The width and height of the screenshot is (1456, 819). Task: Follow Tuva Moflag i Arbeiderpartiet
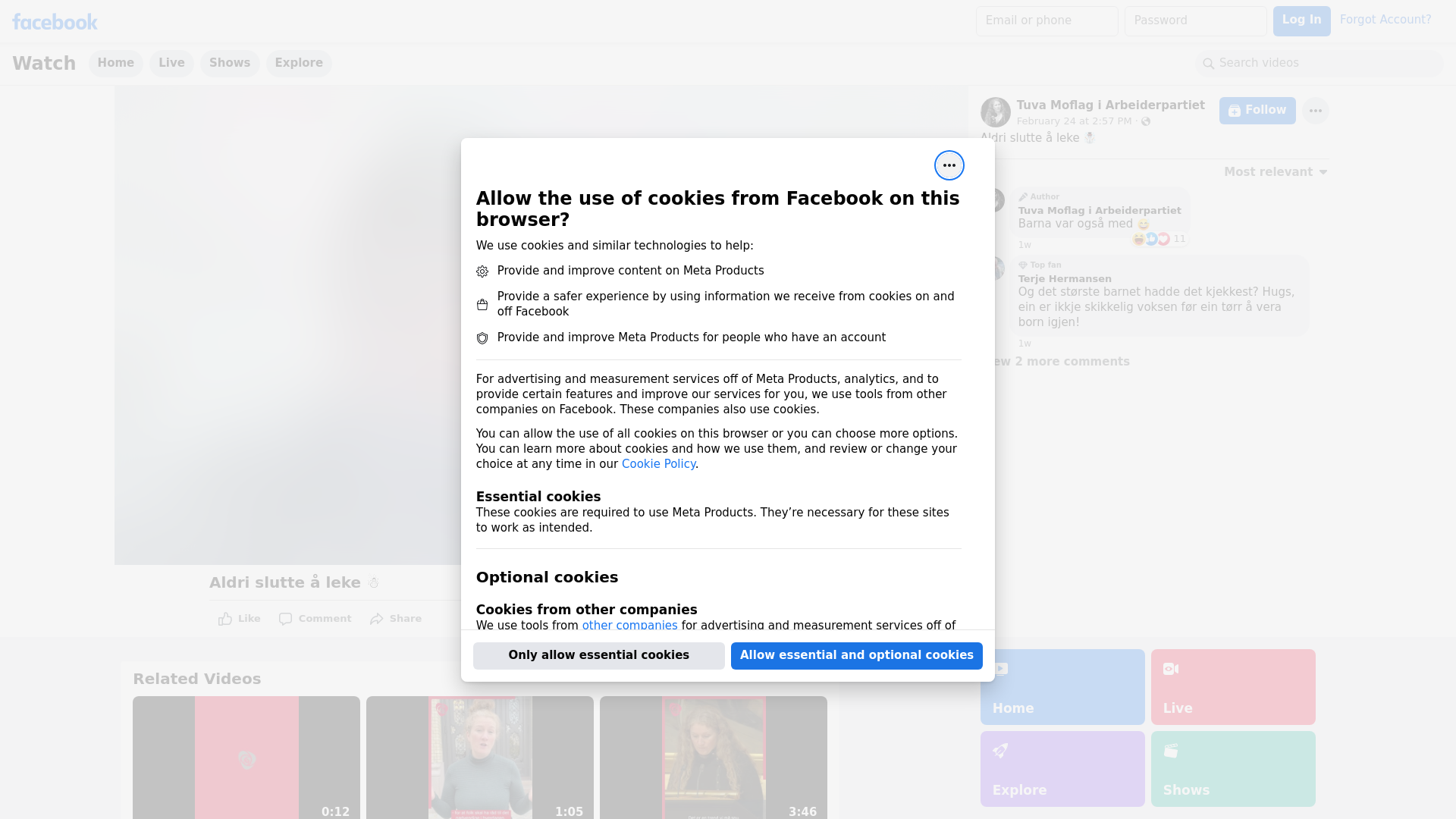(x=1257, y=111)
